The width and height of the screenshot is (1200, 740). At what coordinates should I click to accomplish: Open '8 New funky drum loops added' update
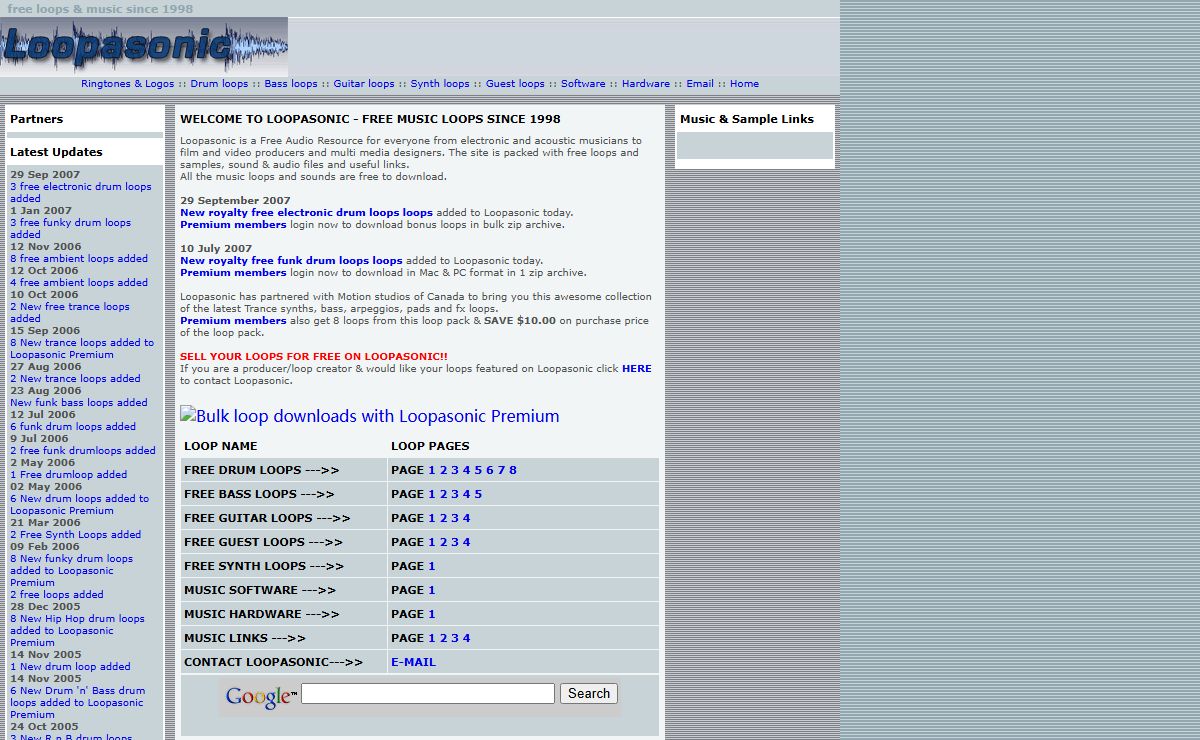[71, 571]
